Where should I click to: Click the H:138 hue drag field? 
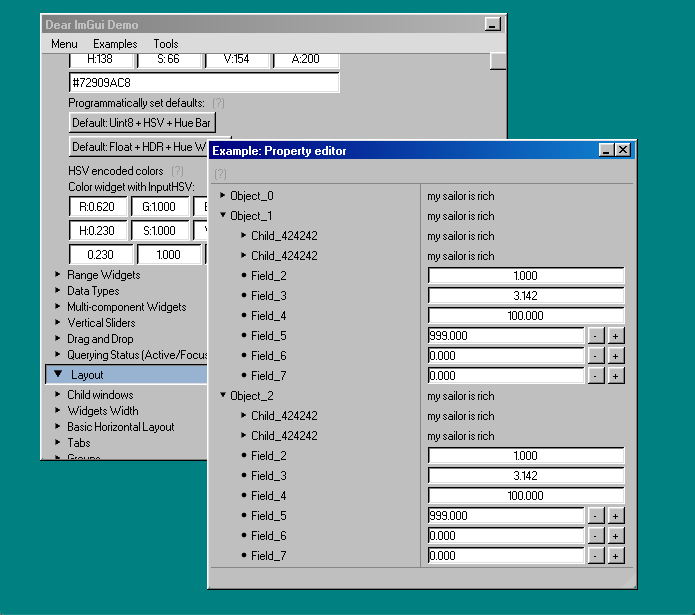point(98,59)
